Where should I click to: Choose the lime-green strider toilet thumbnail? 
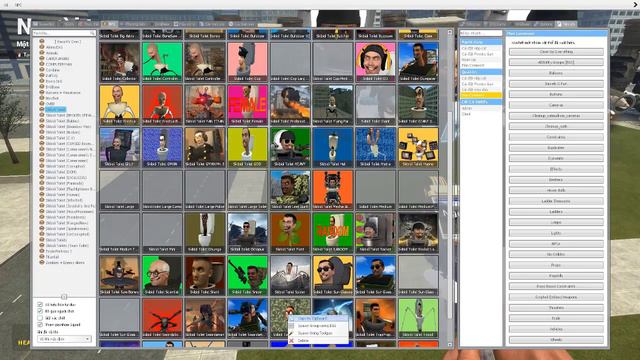[418, 318]
